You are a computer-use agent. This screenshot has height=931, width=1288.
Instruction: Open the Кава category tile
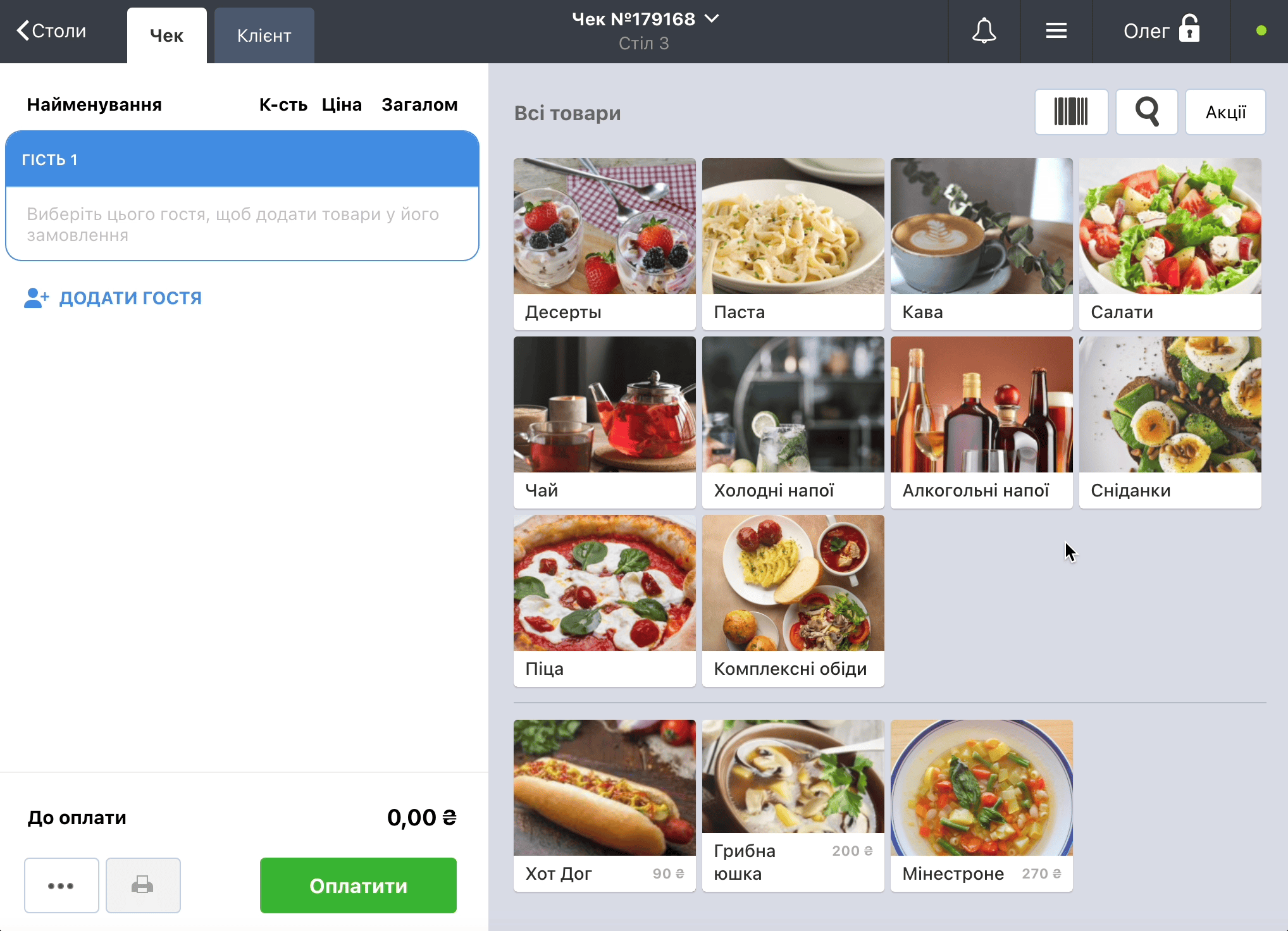pyautogui.click(x=981, y=244)
